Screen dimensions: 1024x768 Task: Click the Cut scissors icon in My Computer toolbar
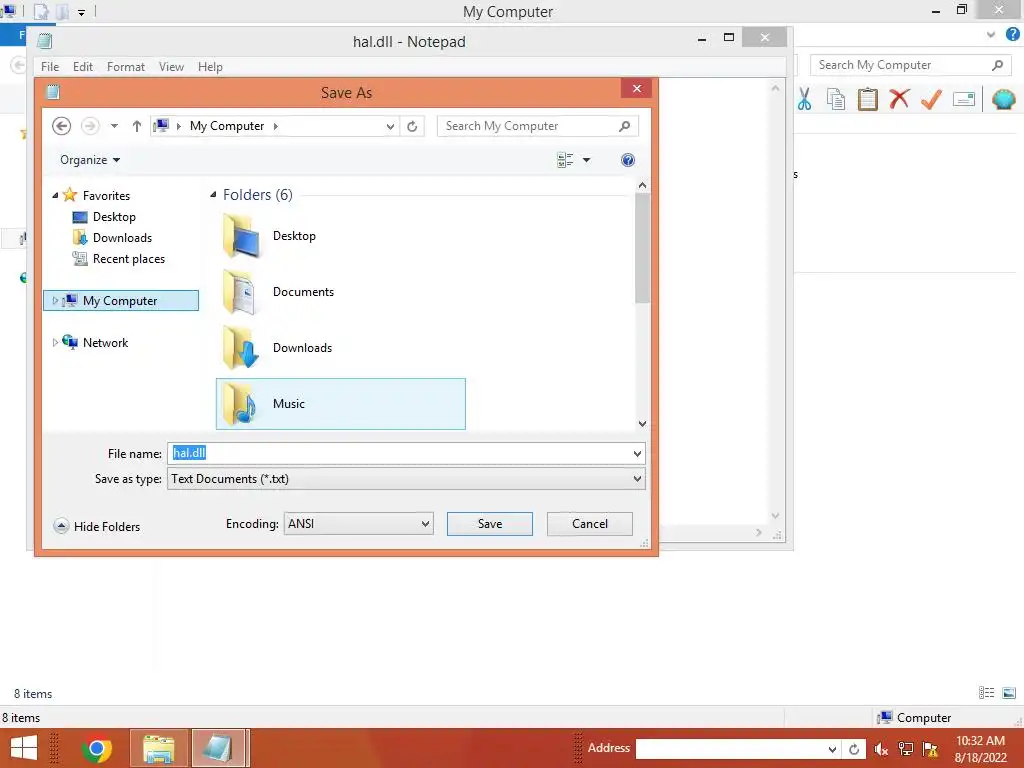(805, 99)
